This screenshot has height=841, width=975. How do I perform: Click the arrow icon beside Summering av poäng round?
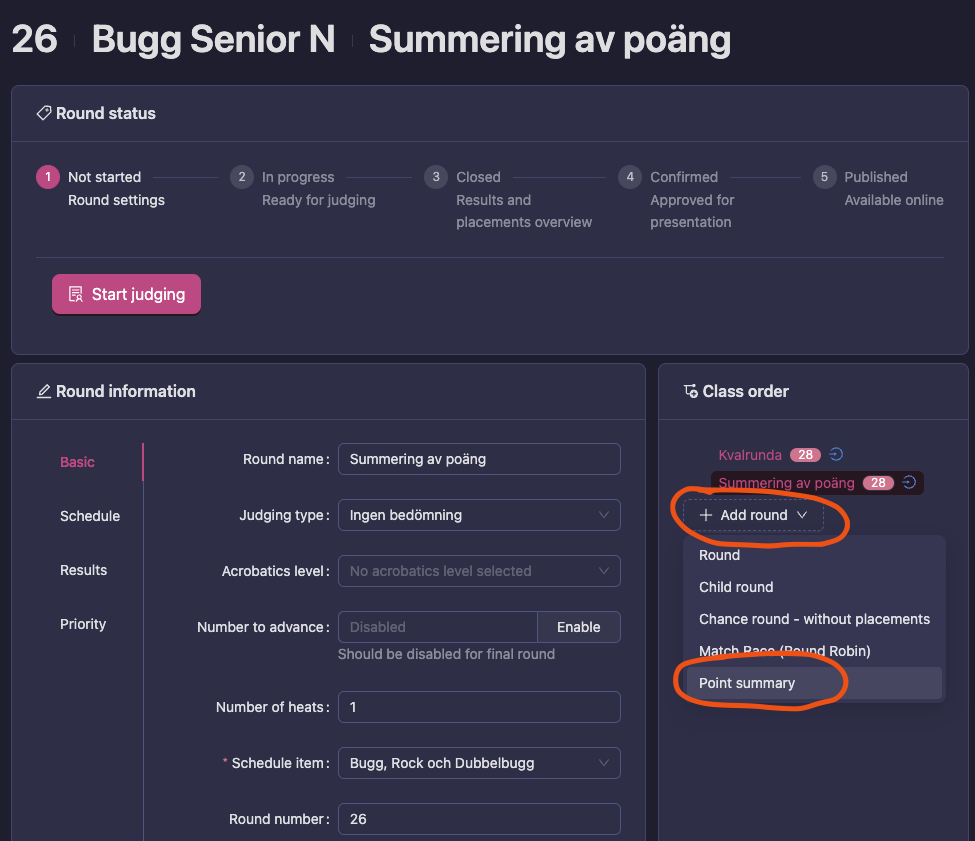(909, 483)
